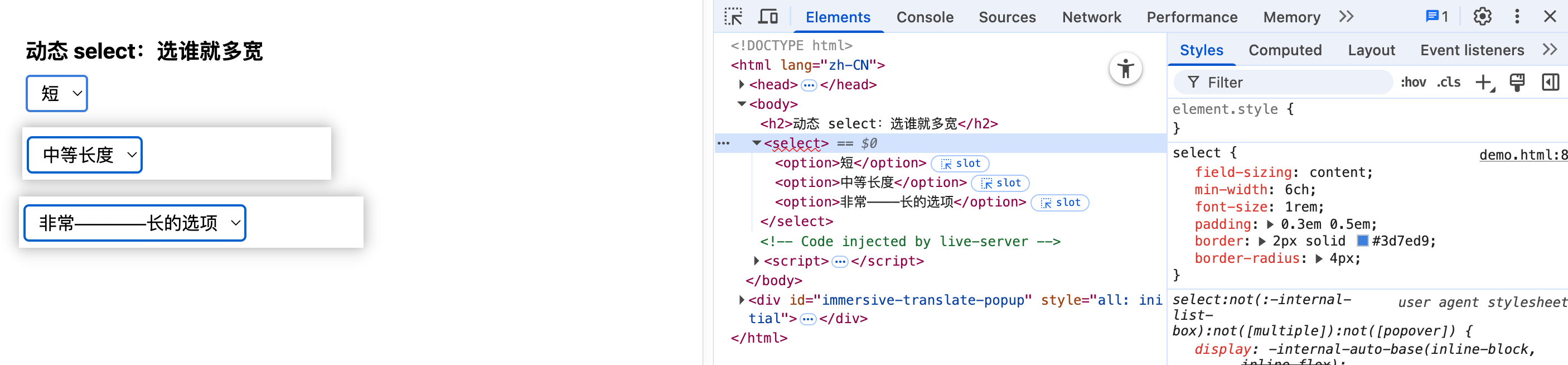This screenshot has height=365, width=1568.
Task: Collapse the body element node
Action: click(x=742, y=104)
